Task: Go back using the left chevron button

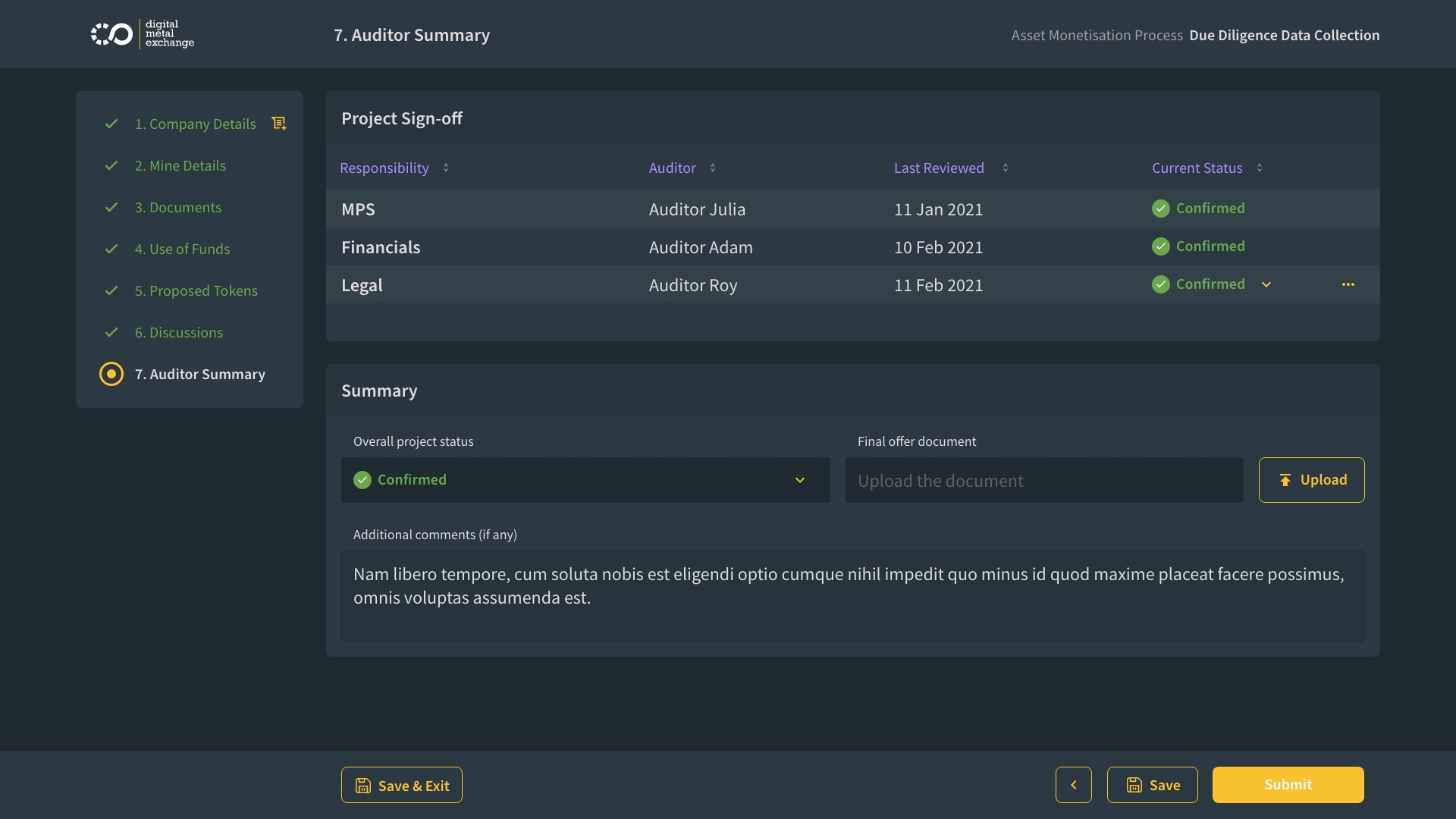Action: 1073,785
